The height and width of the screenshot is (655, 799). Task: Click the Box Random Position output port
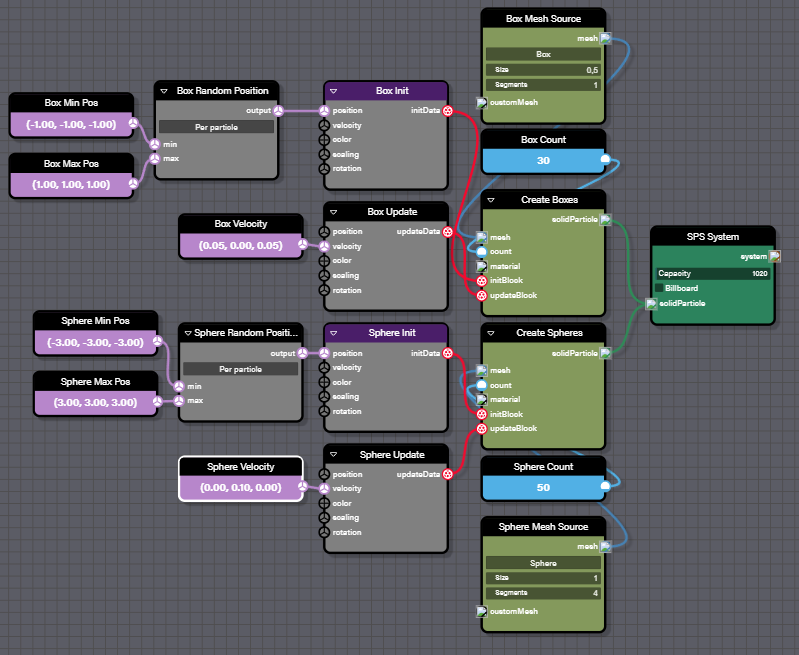(278, 111)
